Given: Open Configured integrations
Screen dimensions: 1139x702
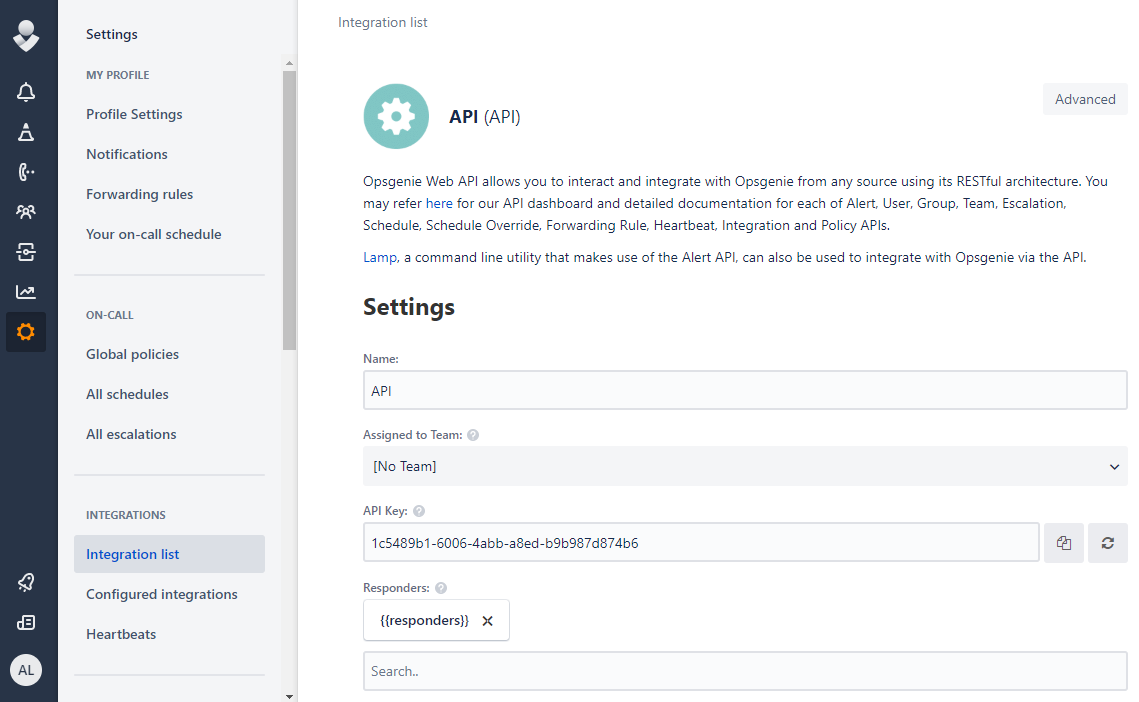Looking at the screenshot, I should click(162, 594).
